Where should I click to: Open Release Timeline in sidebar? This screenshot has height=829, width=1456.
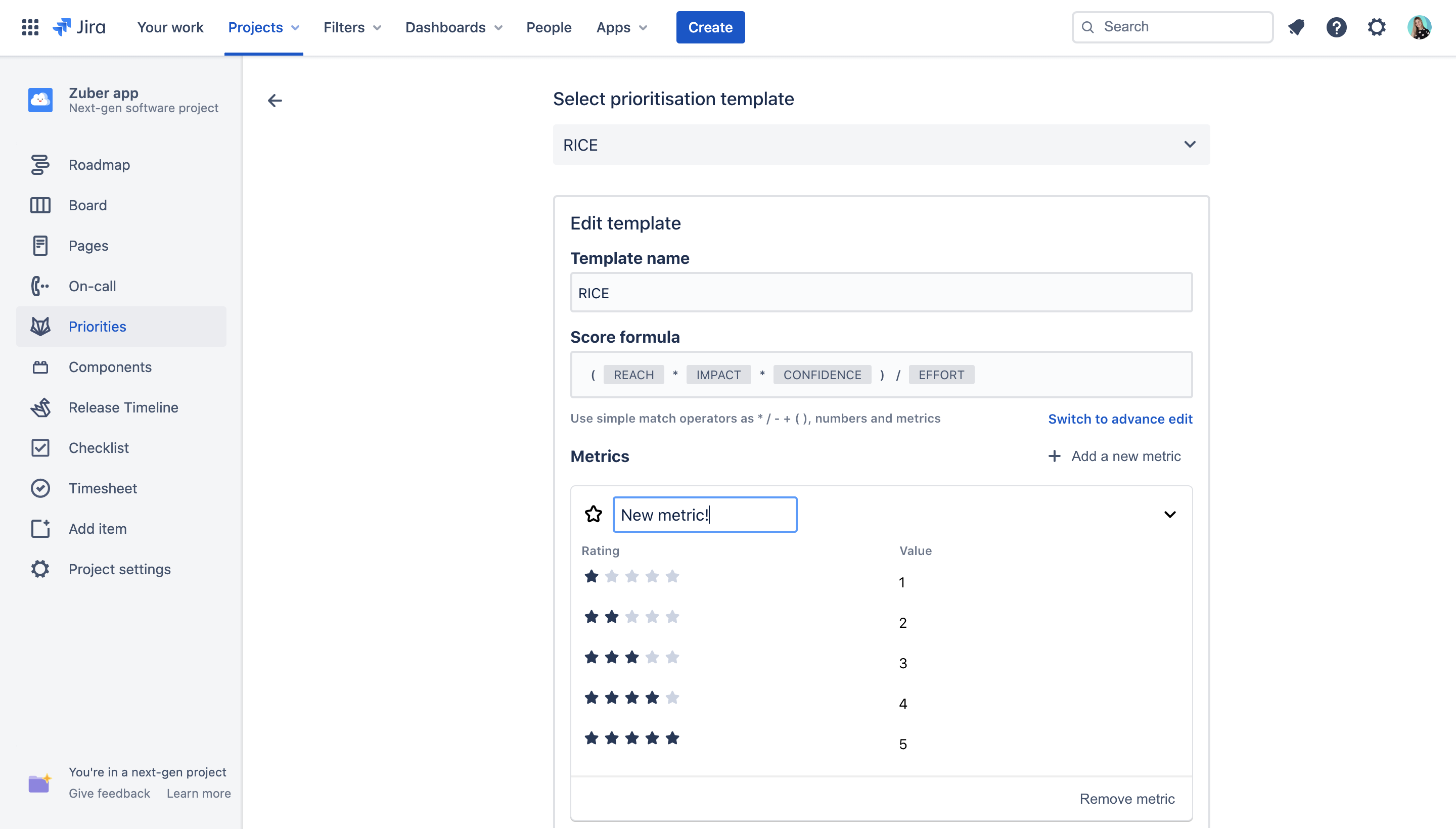(x=123, y=407)
